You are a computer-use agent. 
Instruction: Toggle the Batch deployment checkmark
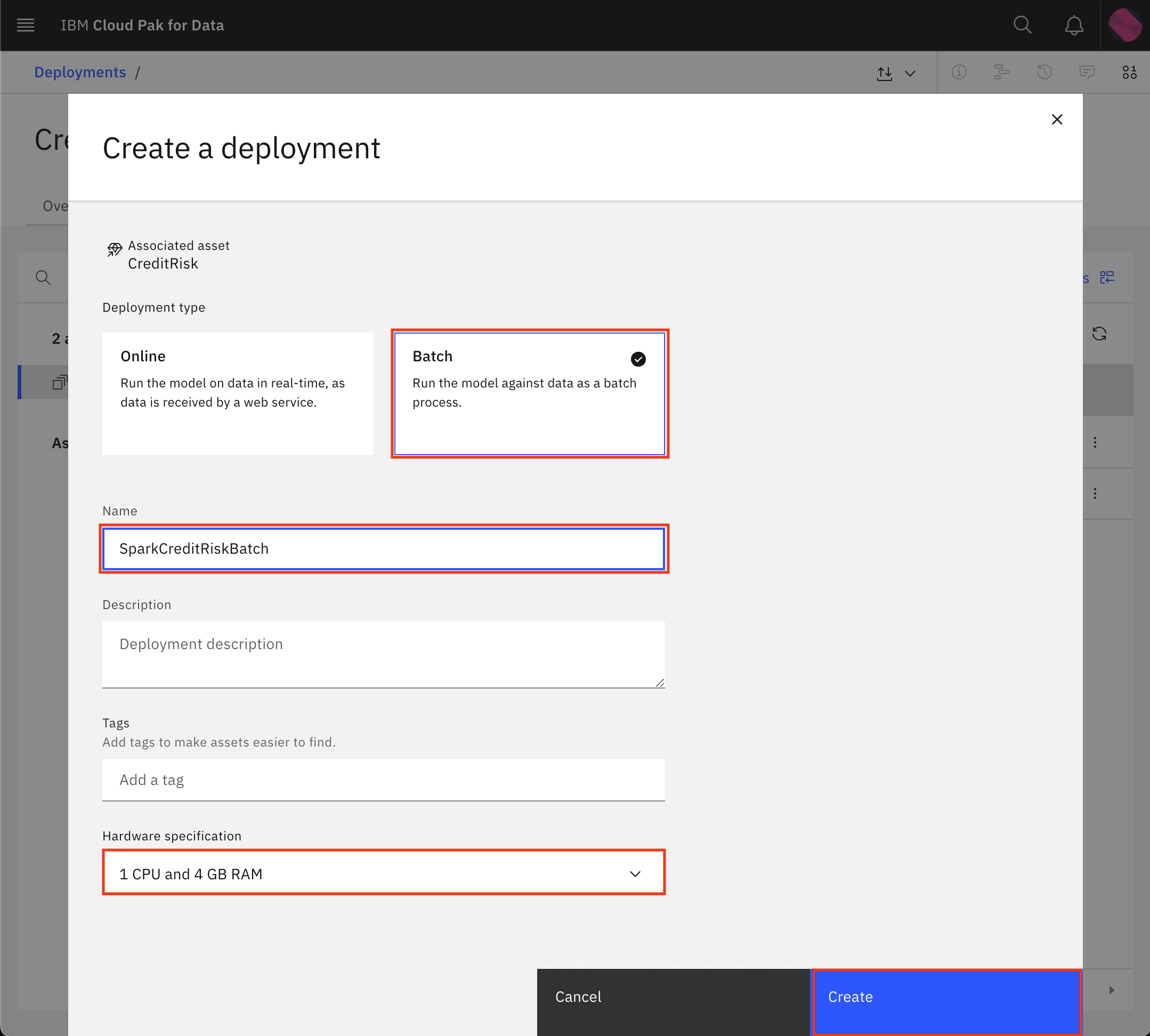coord(637,358)
